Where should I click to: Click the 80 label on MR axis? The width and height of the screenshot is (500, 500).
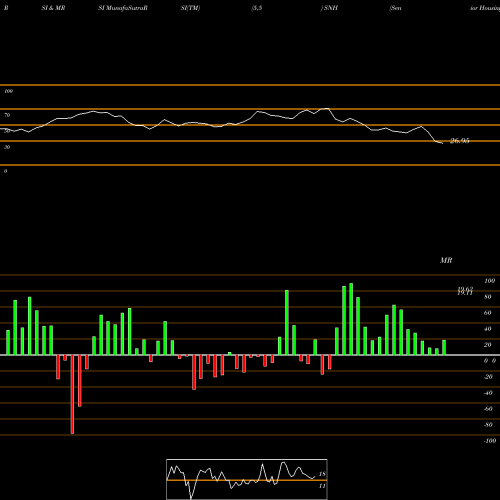[488, 297]
